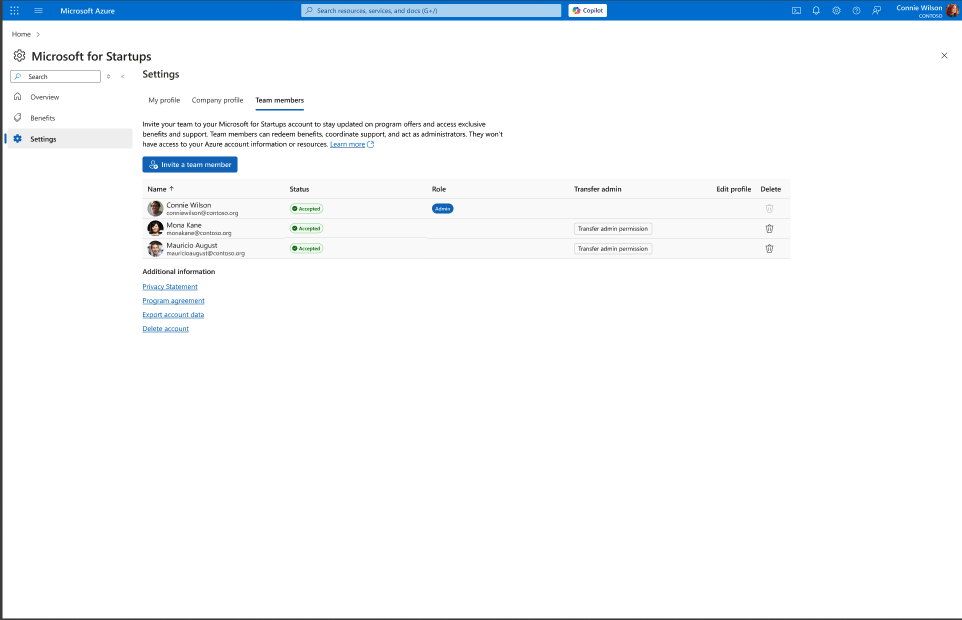Click the disabled trash icon for Connie Wilson
This screenshot has height=620, width=962.
[x=769, y=209]
